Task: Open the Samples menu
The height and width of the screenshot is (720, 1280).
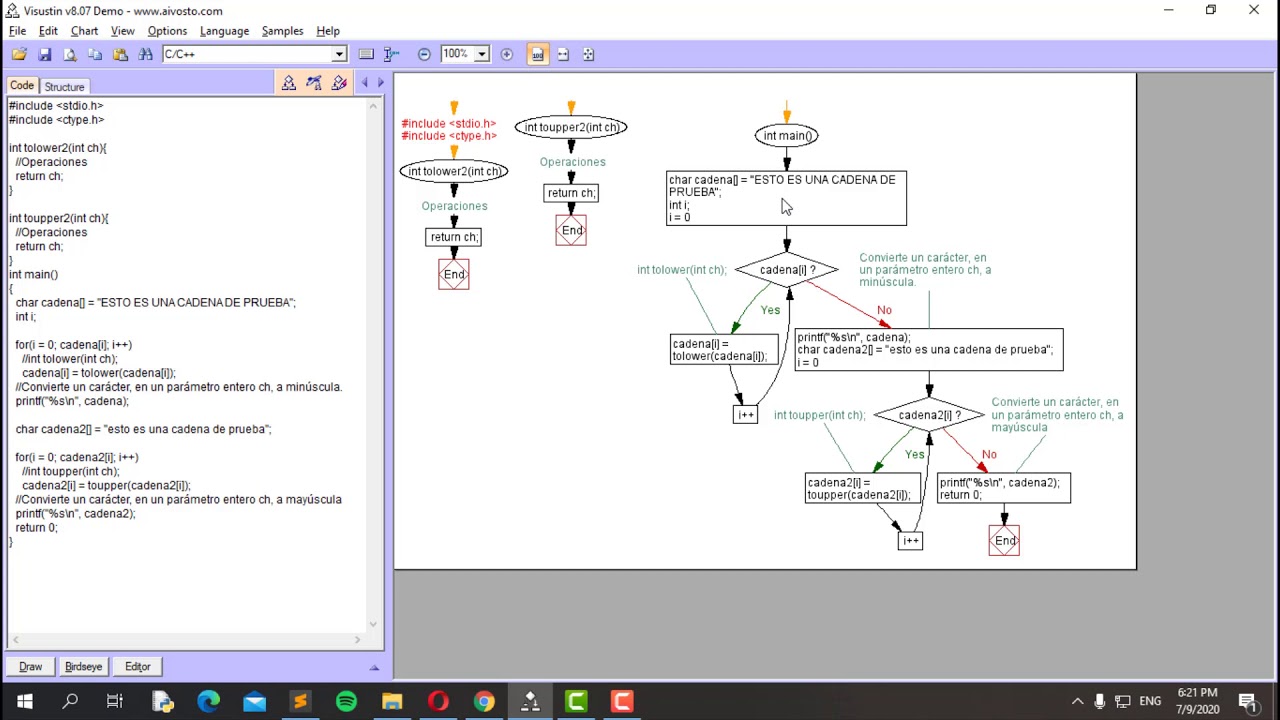Action: [282, 31]
